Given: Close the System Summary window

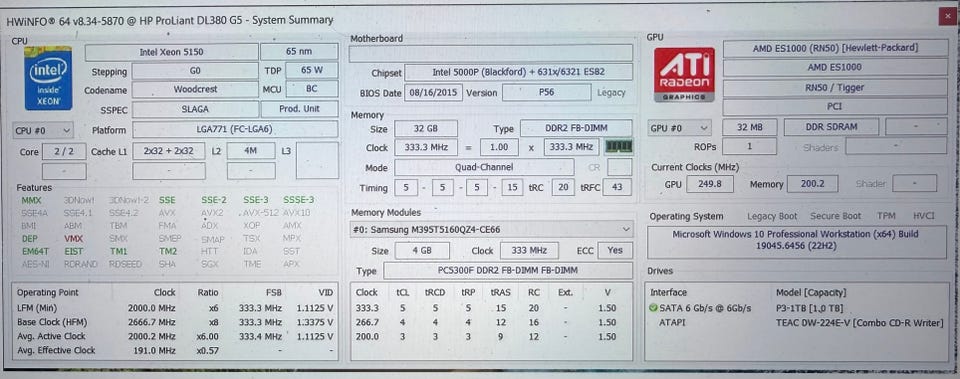Looking at the screenshot, I should (x=947, y=17).
